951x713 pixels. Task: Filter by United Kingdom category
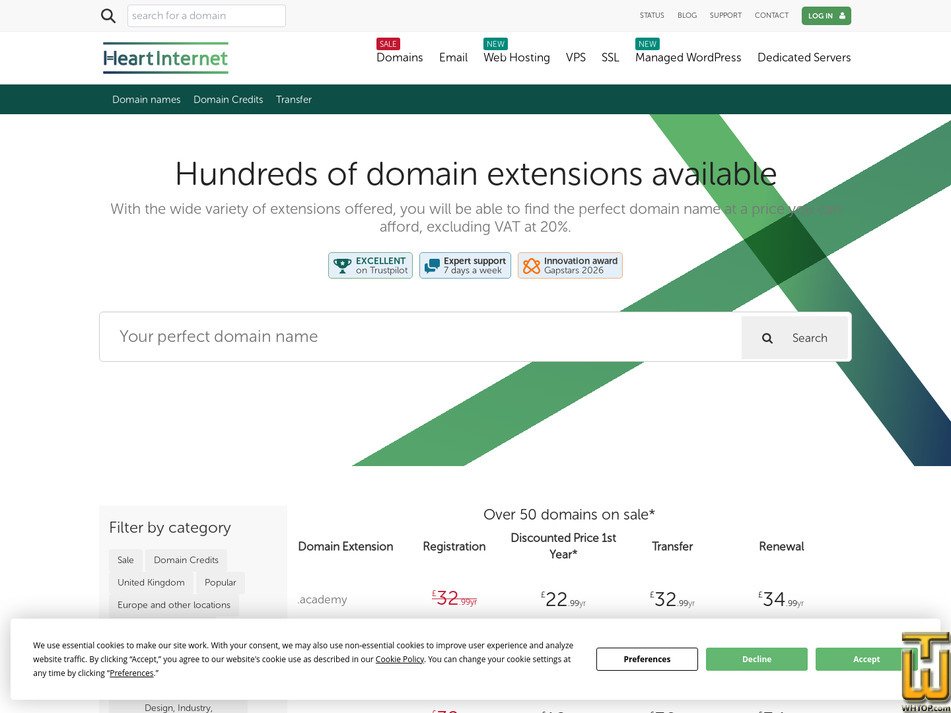(x=151, y=582)
